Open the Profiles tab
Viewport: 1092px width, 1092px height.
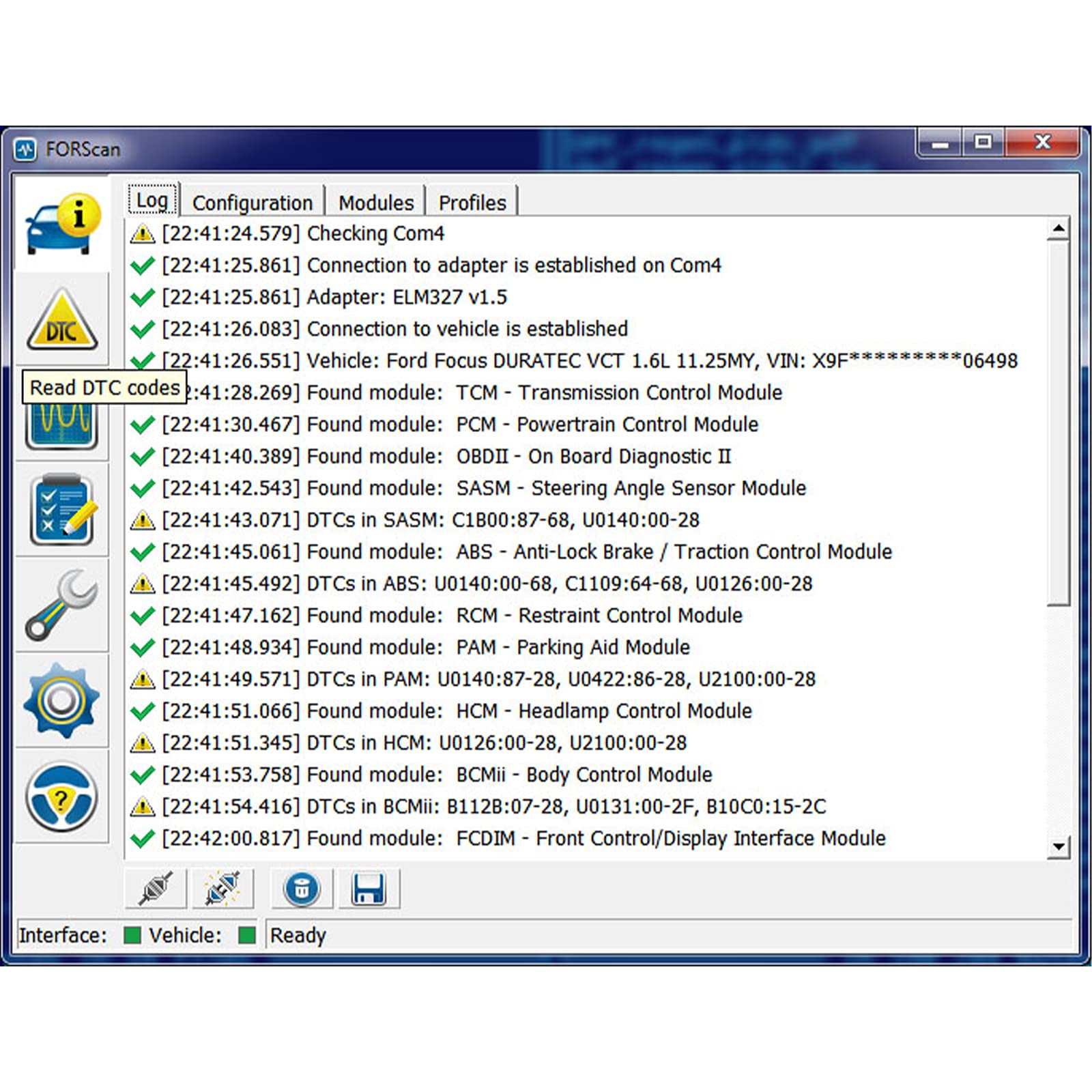click(472, 203)
